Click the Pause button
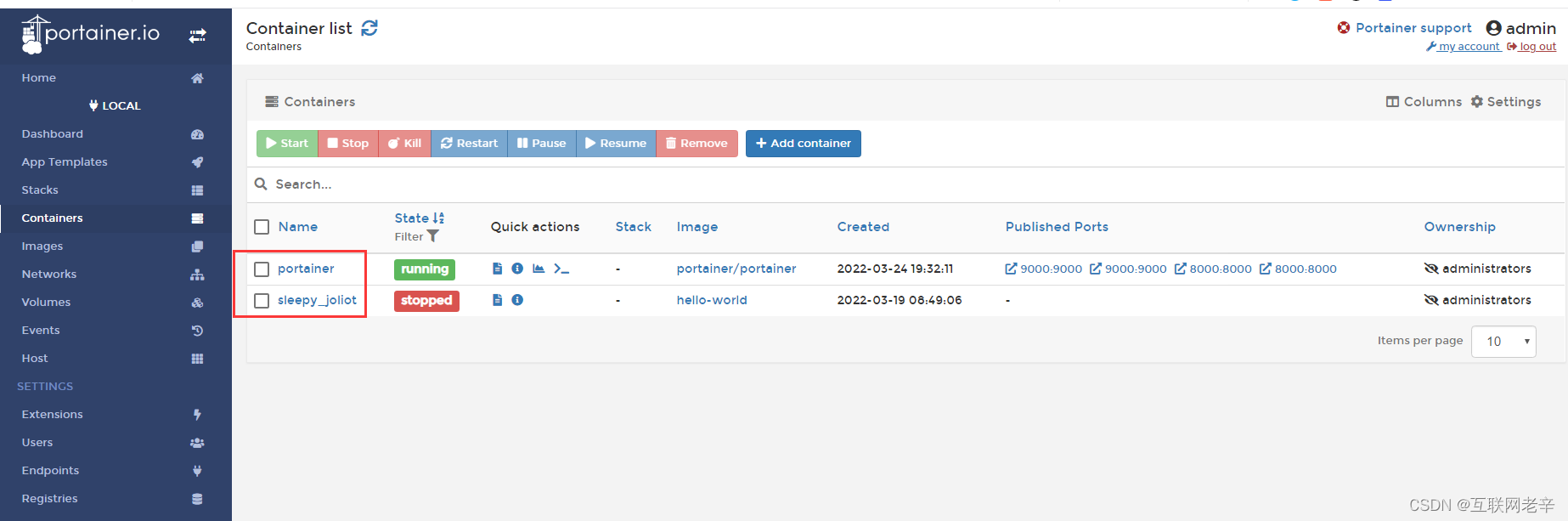The height and width of the screenshot is (521, 1568). click(x=542, y=144)
